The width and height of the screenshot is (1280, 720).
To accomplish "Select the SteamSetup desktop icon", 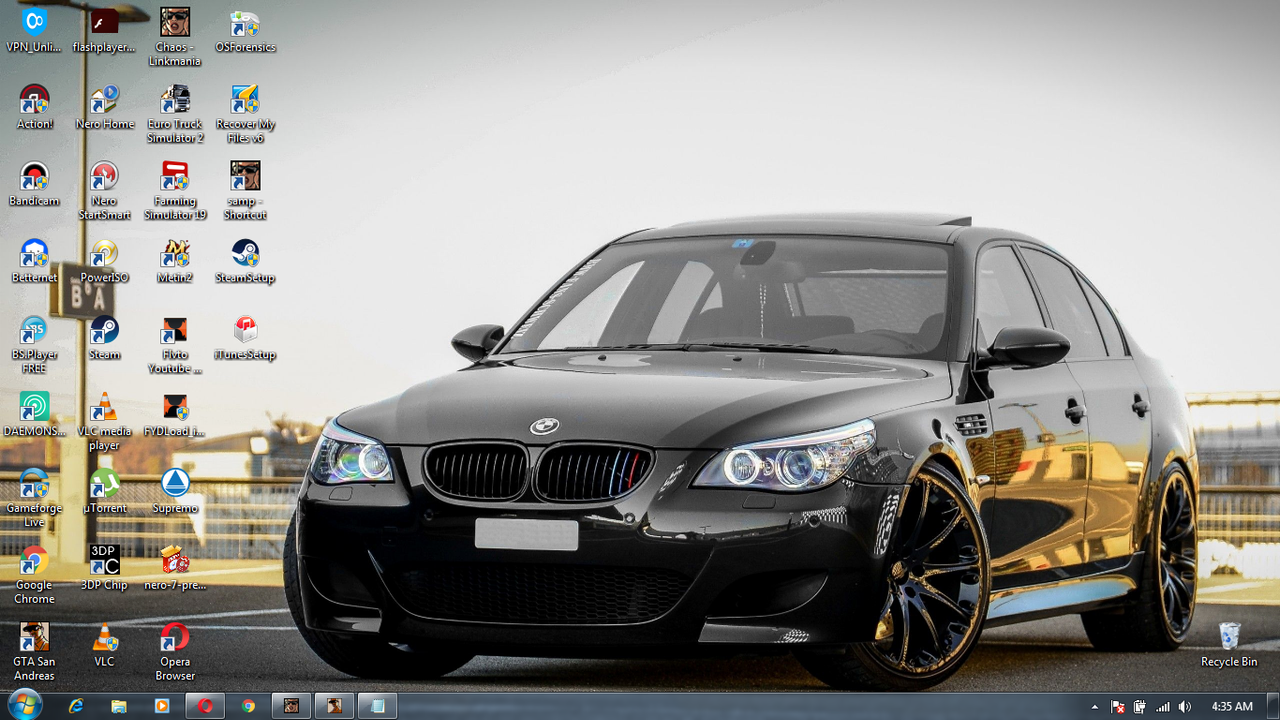I will 245,261.
